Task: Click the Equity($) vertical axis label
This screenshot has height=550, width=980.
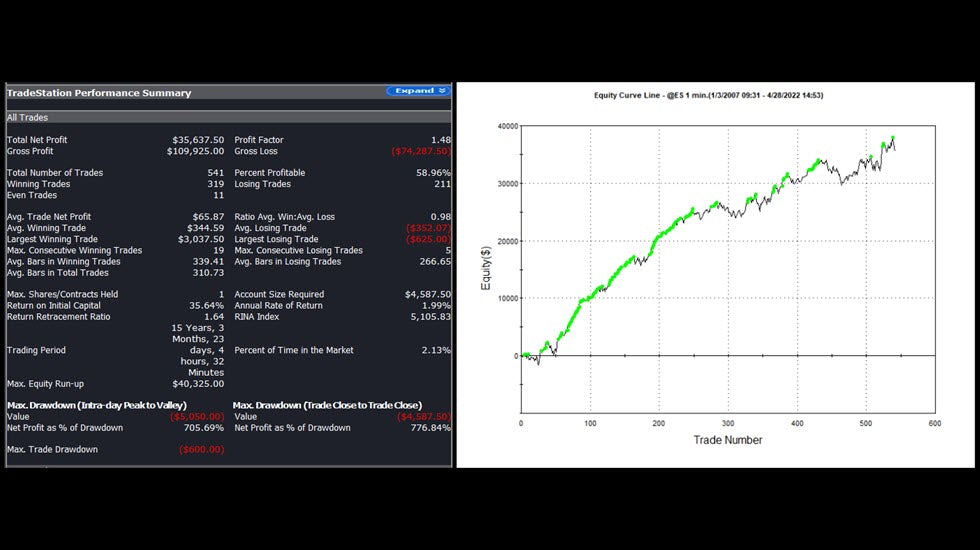Action: click(x=486, y=268)
